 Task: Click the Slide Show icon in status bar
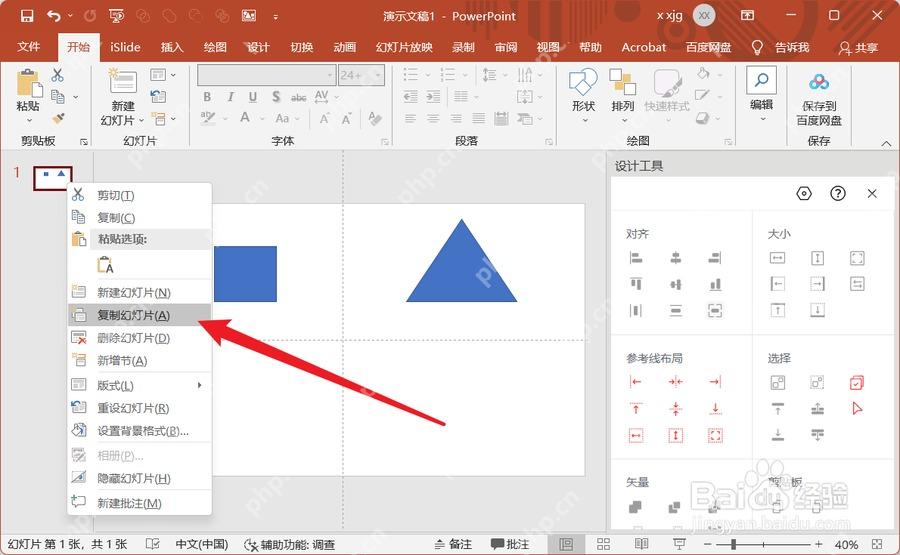[x=679, y=544]
